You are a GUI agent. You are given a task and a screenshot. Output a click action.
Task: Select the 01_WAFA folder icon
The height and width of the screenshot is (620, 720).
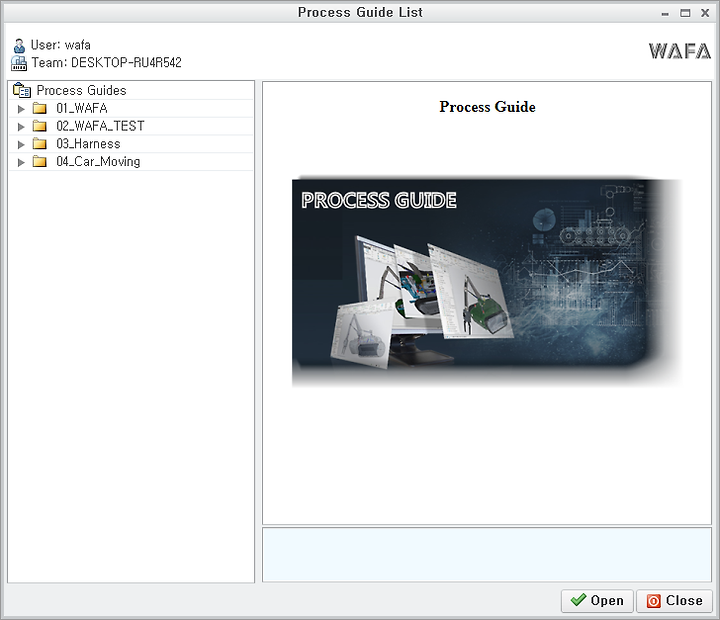point(40,108)
